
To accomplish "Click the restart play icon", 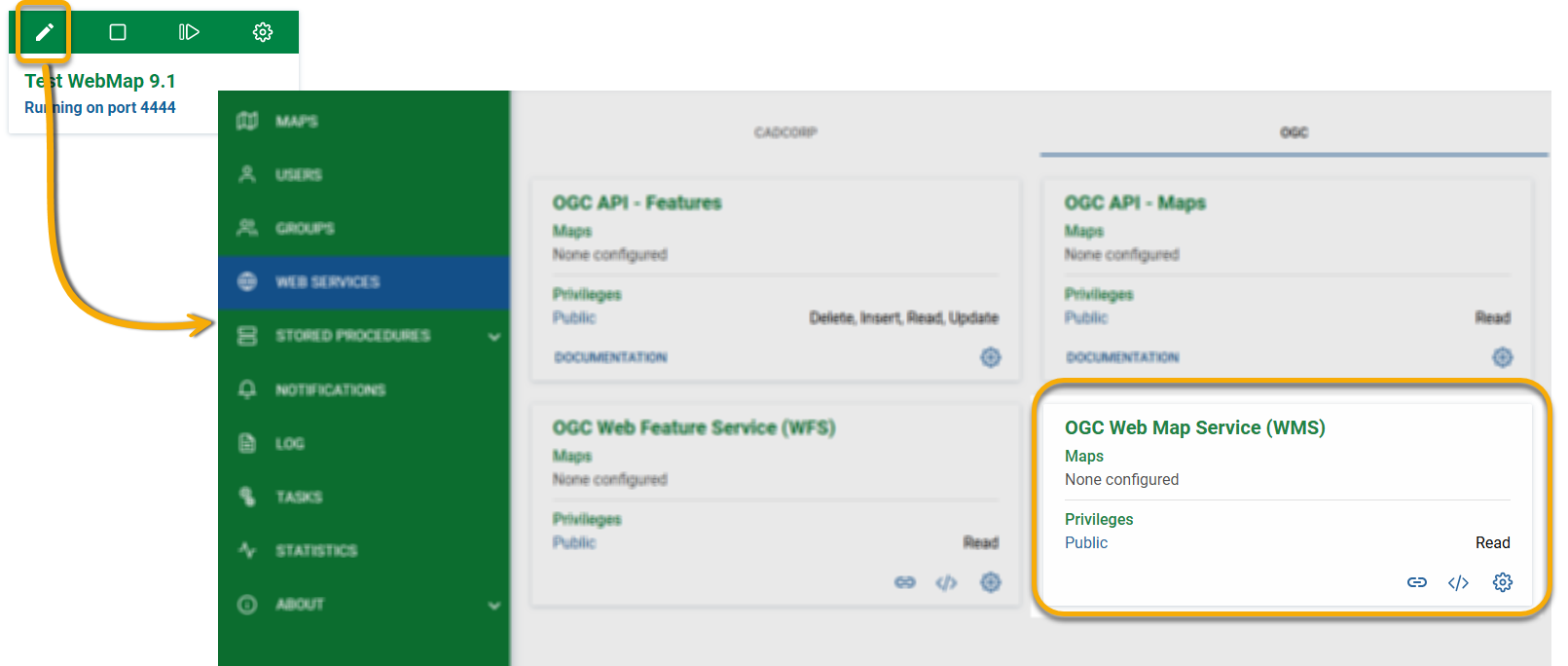I will 189,32.
